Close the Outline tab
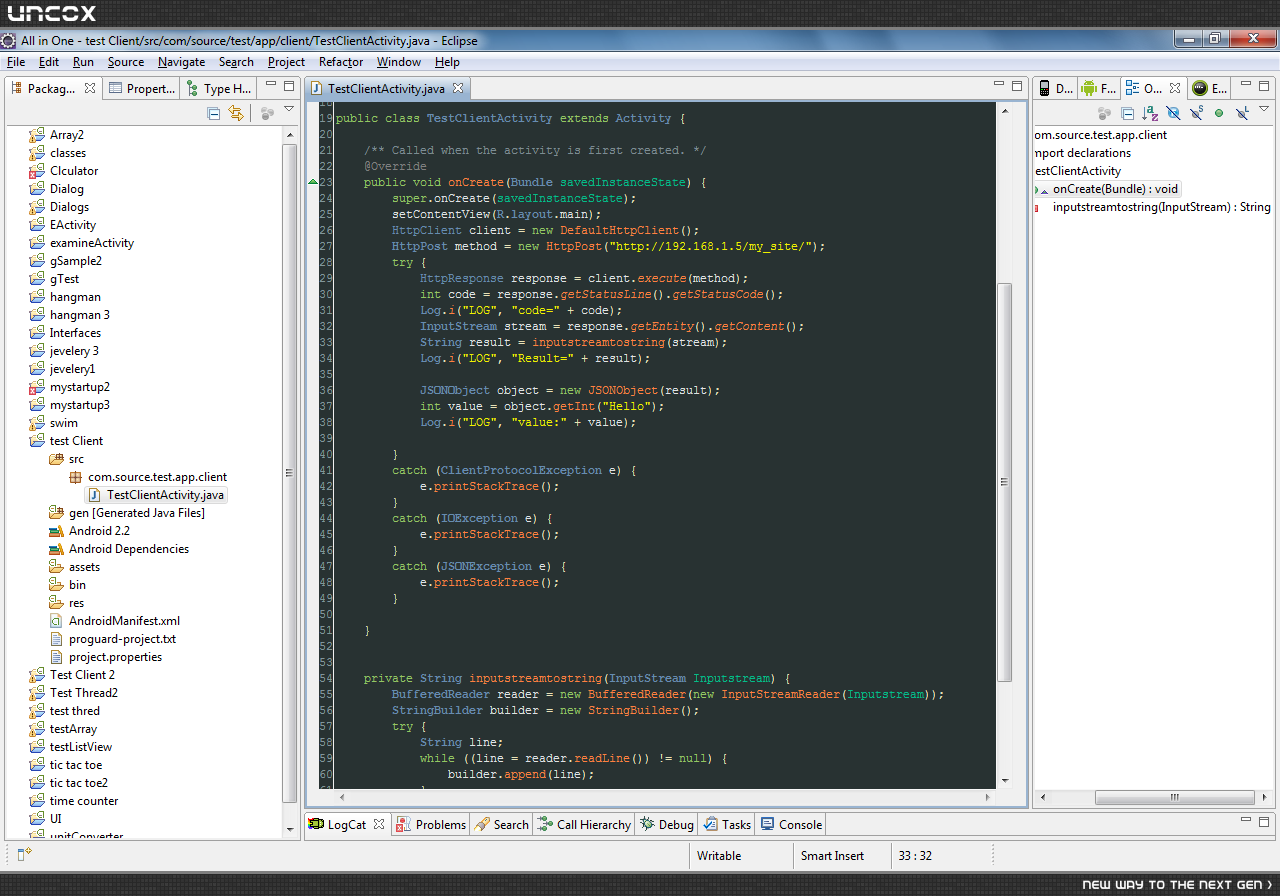This screenshot has width=1280, height=896. (x=1175, y=88)
